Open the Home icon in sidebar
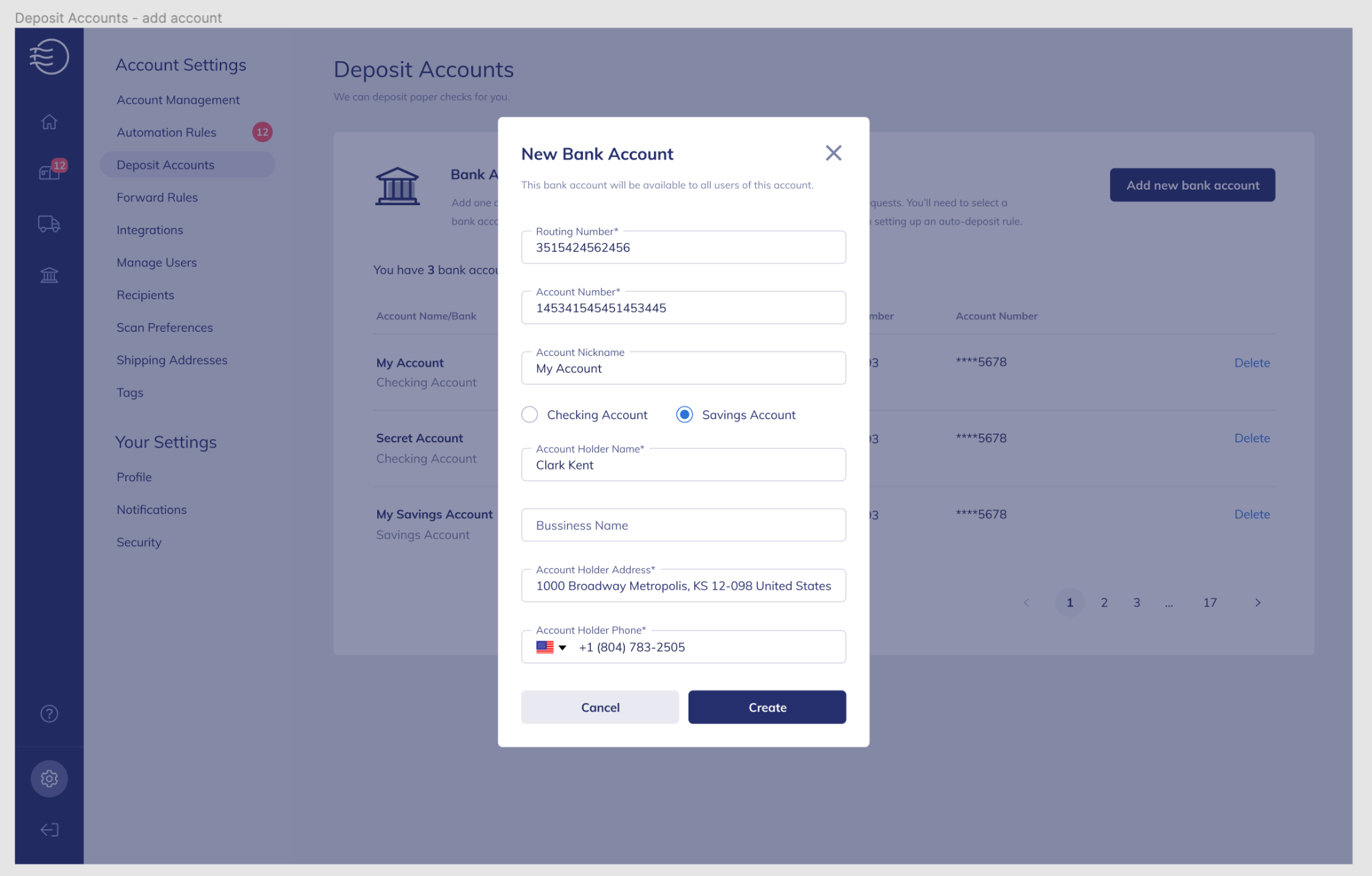This screenshot has width=1372, height=876. pyautogui.click(x=49, y=122)
